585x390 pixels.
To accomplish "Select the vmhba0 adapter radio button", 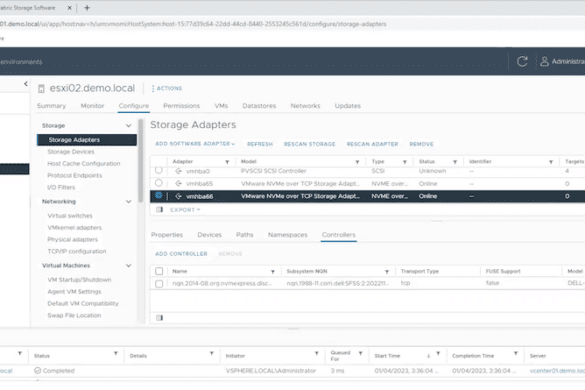I will [x=159, y=171].
